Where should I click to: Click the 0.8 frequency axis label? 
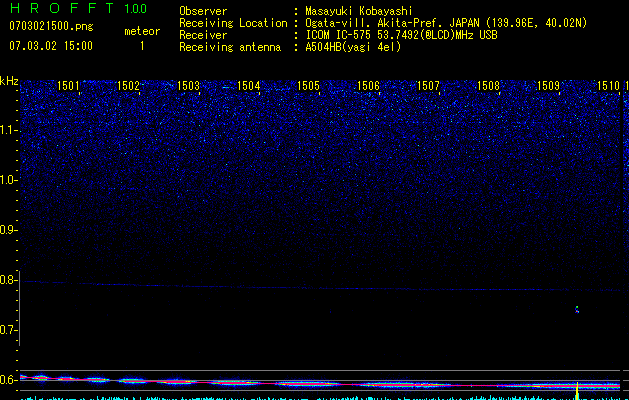(7, 280)
